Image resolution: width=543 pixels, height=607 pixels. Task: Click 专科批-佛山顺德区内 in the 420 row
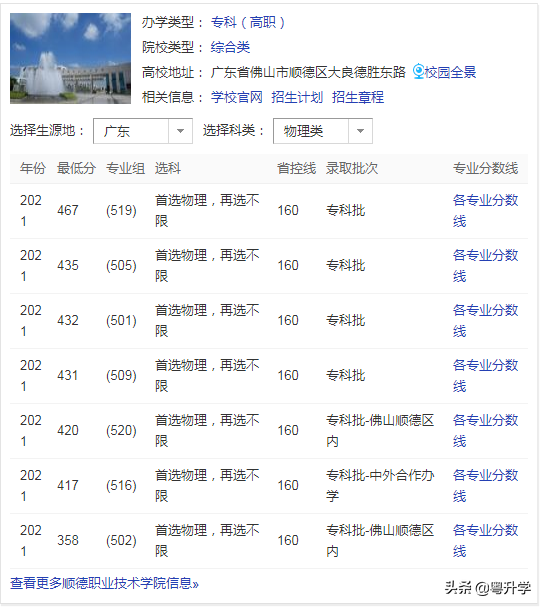point(380,430)
